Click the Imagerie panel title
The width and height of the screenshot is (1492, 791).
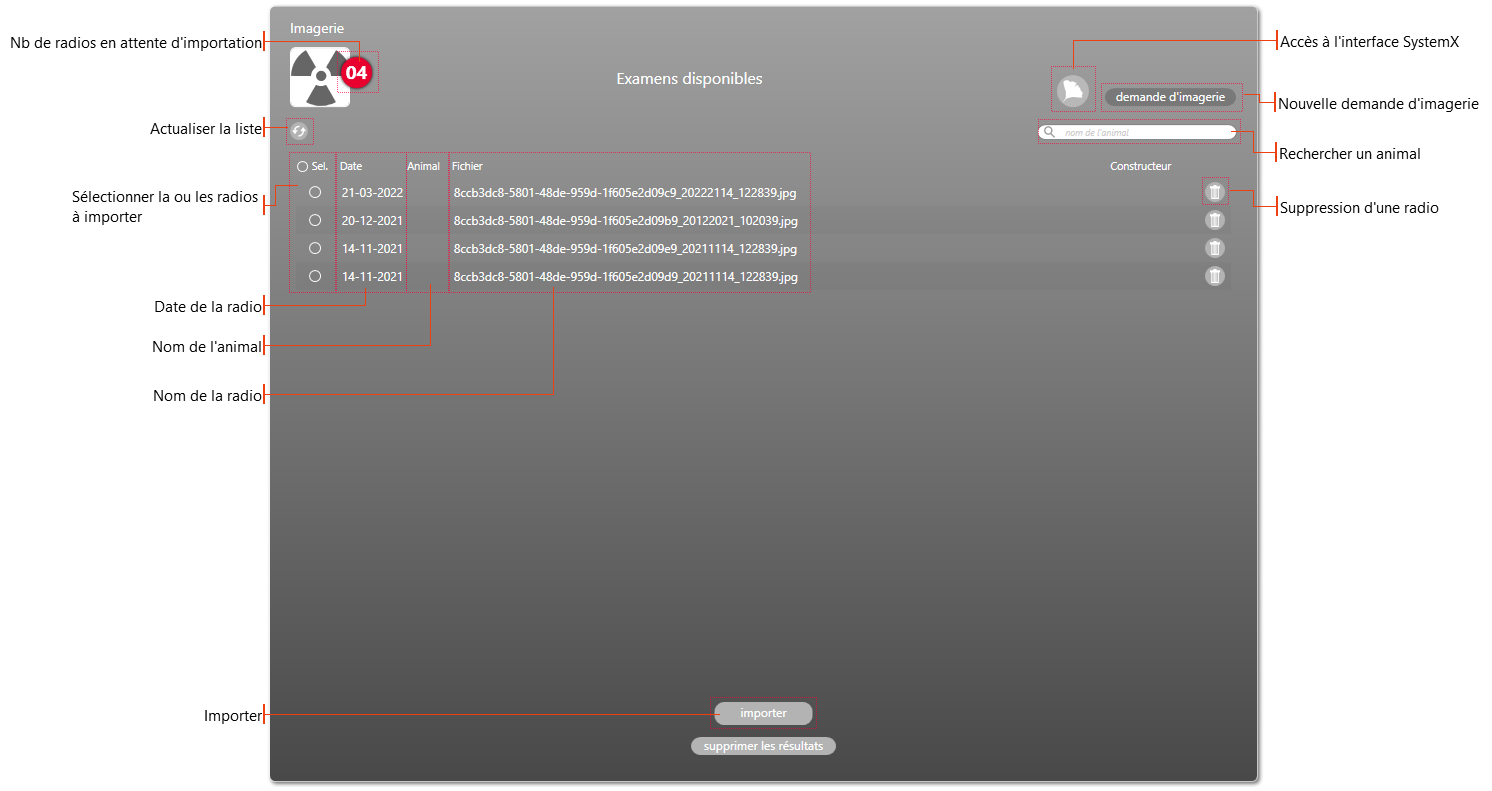click(x=317, y=29)
